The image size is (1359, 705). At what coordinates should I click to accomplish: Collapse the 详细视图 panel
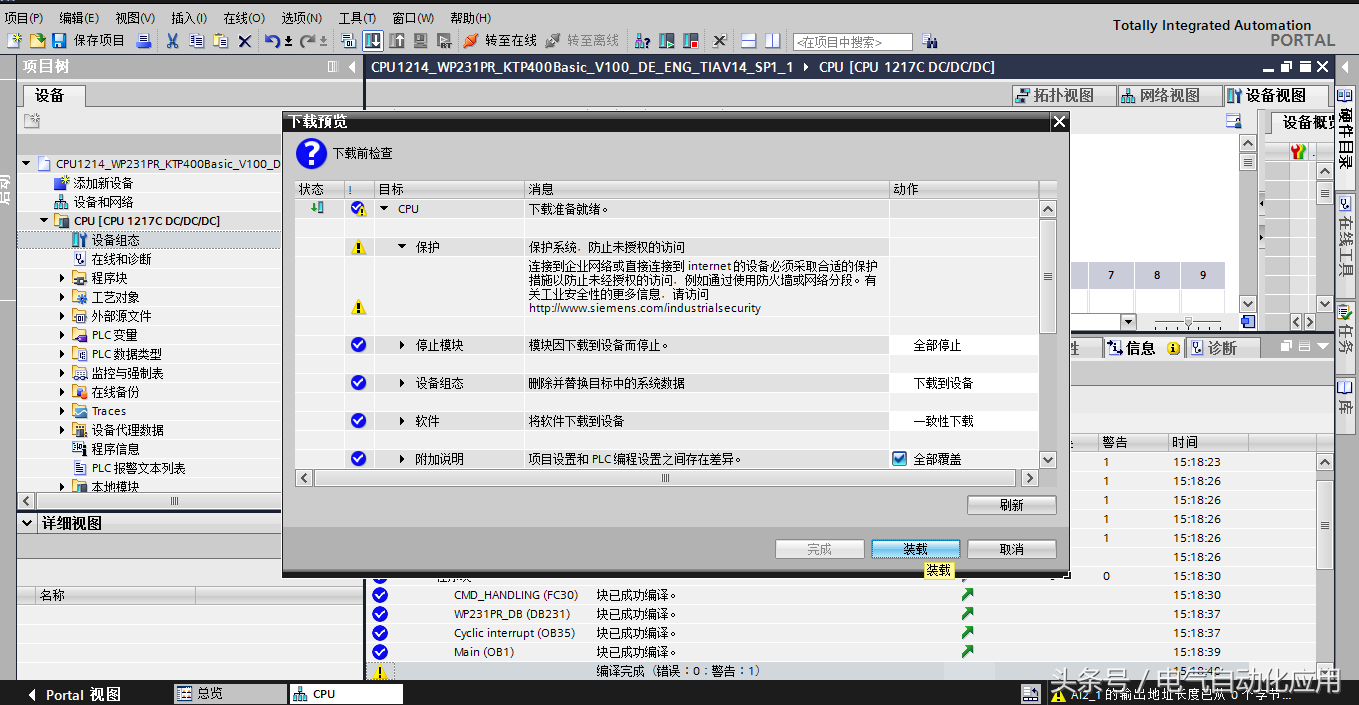[x=27, y=523]
